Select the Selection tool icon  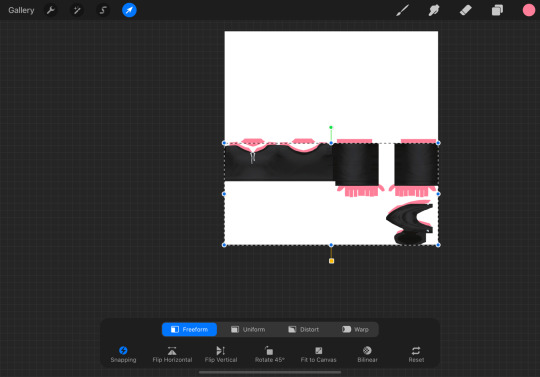(x=103, y=10)
